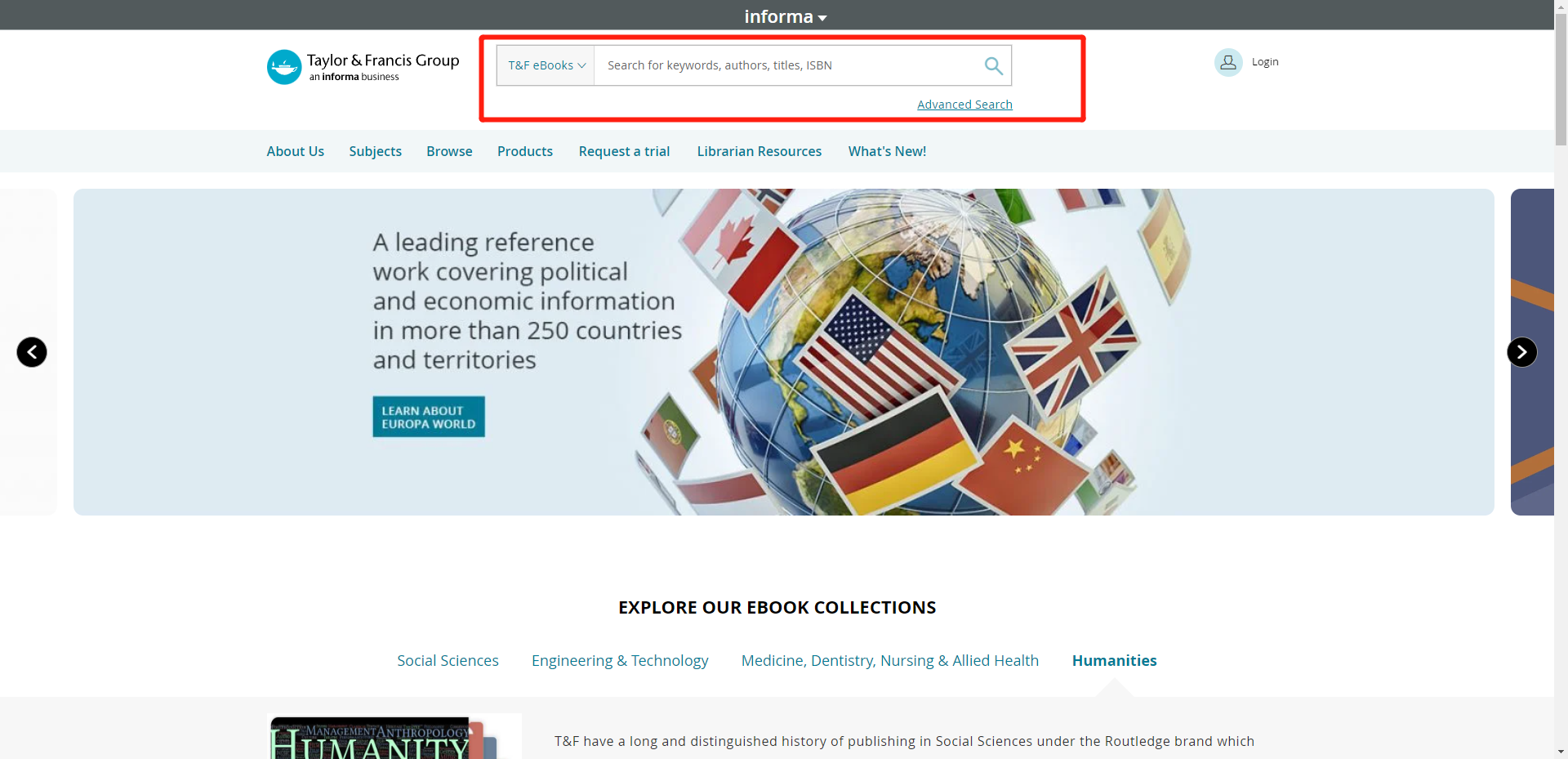Screen dimensions: 1568x759
Task: Expand the informa top bar menu
Action: tap(785, 16)
